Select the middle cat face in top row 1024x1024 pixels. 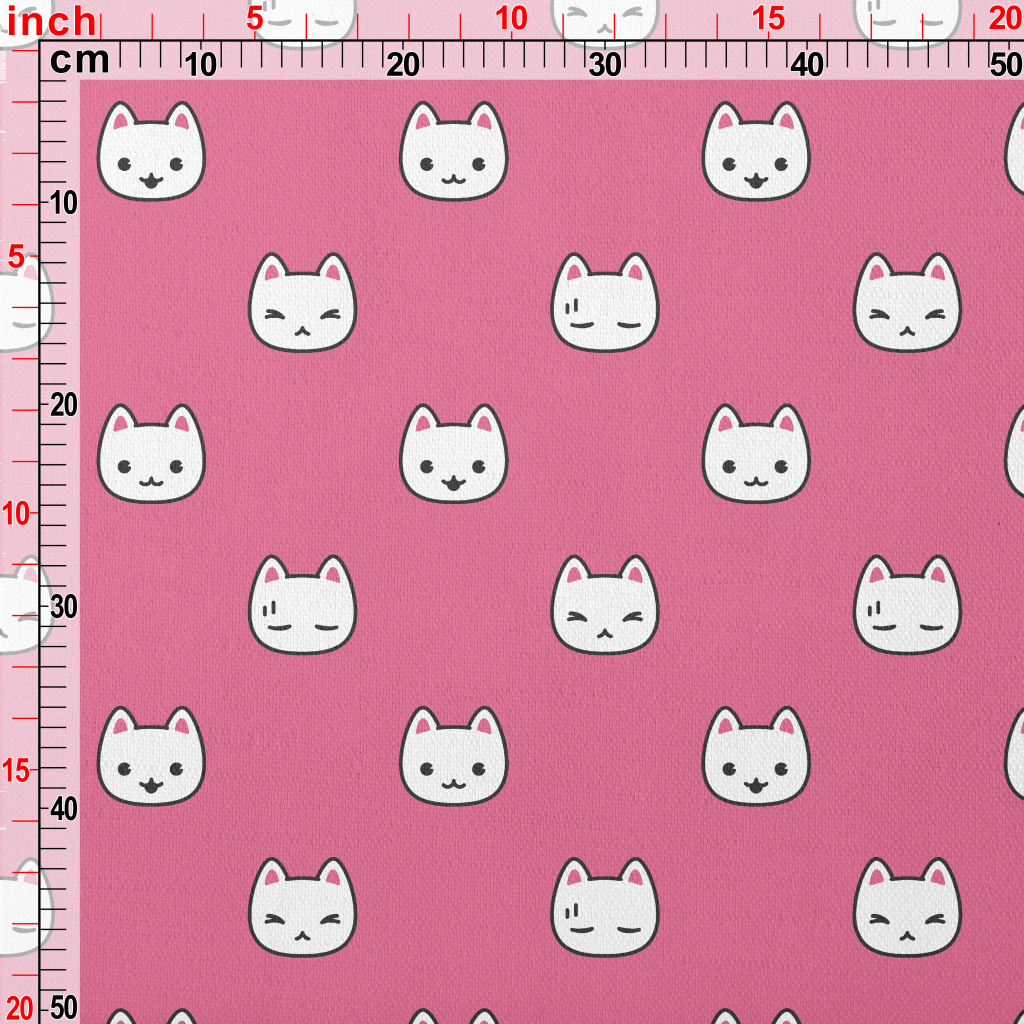click(453, 153)
